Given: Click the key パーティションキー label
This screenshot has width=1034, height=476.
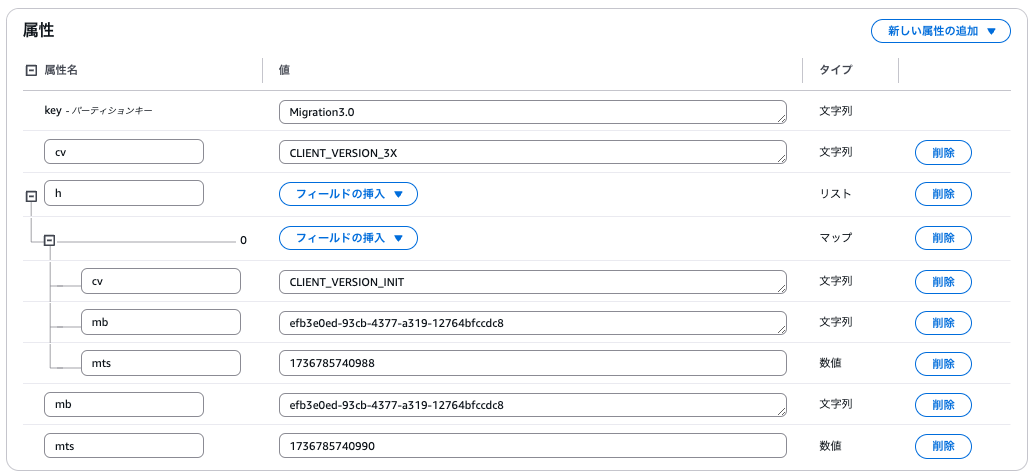Looking at the screenshot, I should (98, 111).
